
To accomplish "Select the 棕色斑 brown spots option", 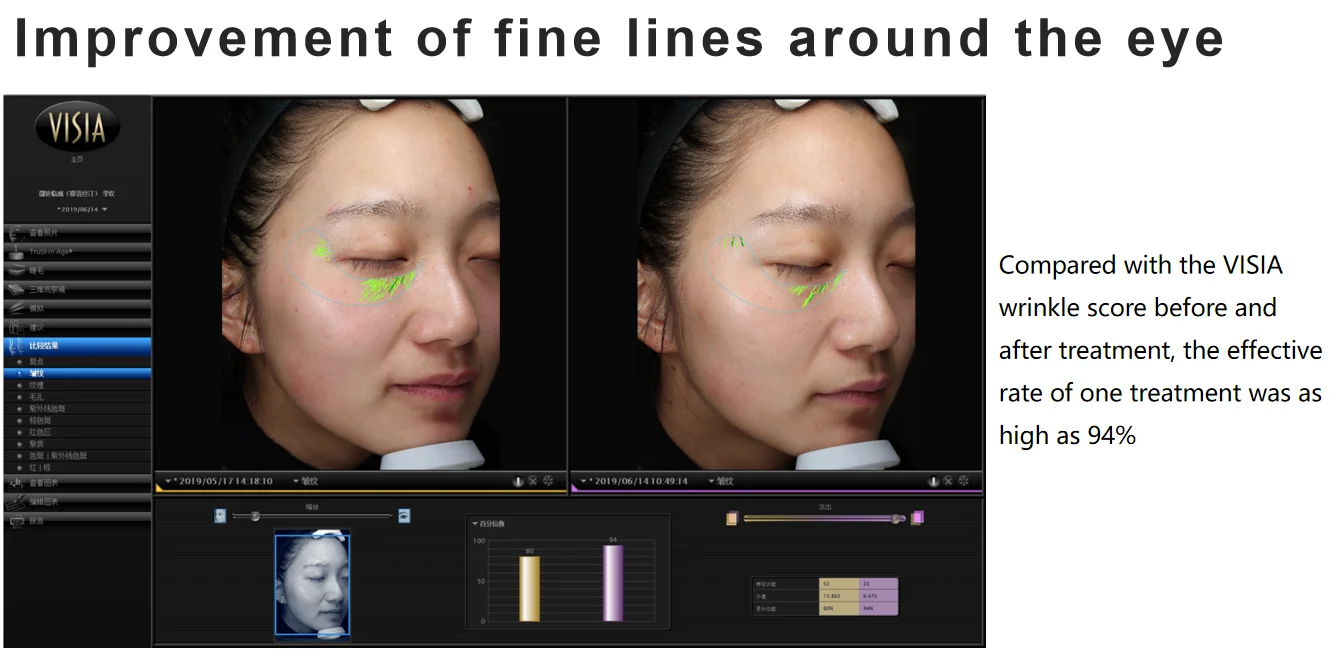I will [77, 420].
